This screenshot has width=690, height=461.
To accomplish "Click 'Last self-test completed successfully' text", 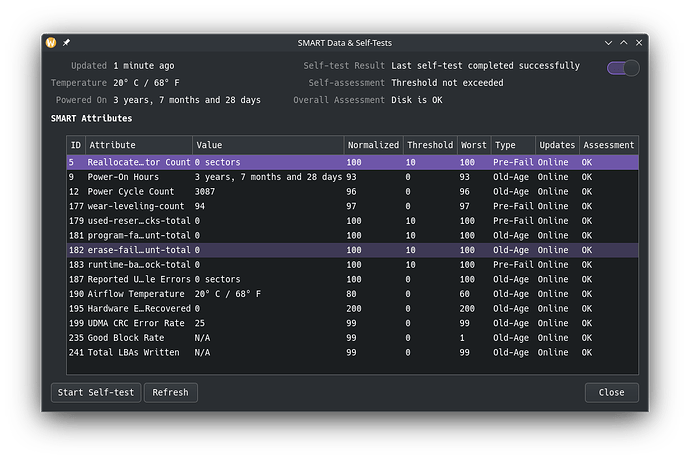I will [485, 66].
